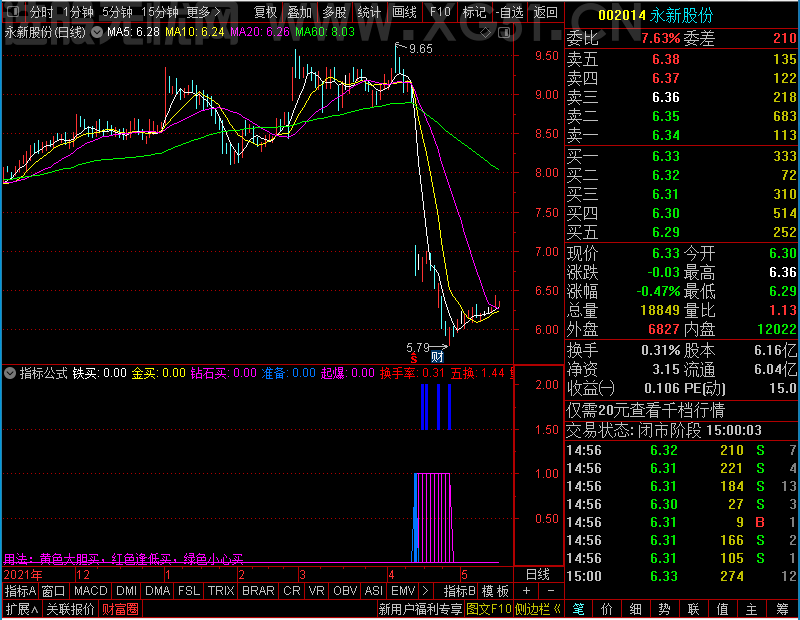Switch indicator to DMI

coord(127,591)
